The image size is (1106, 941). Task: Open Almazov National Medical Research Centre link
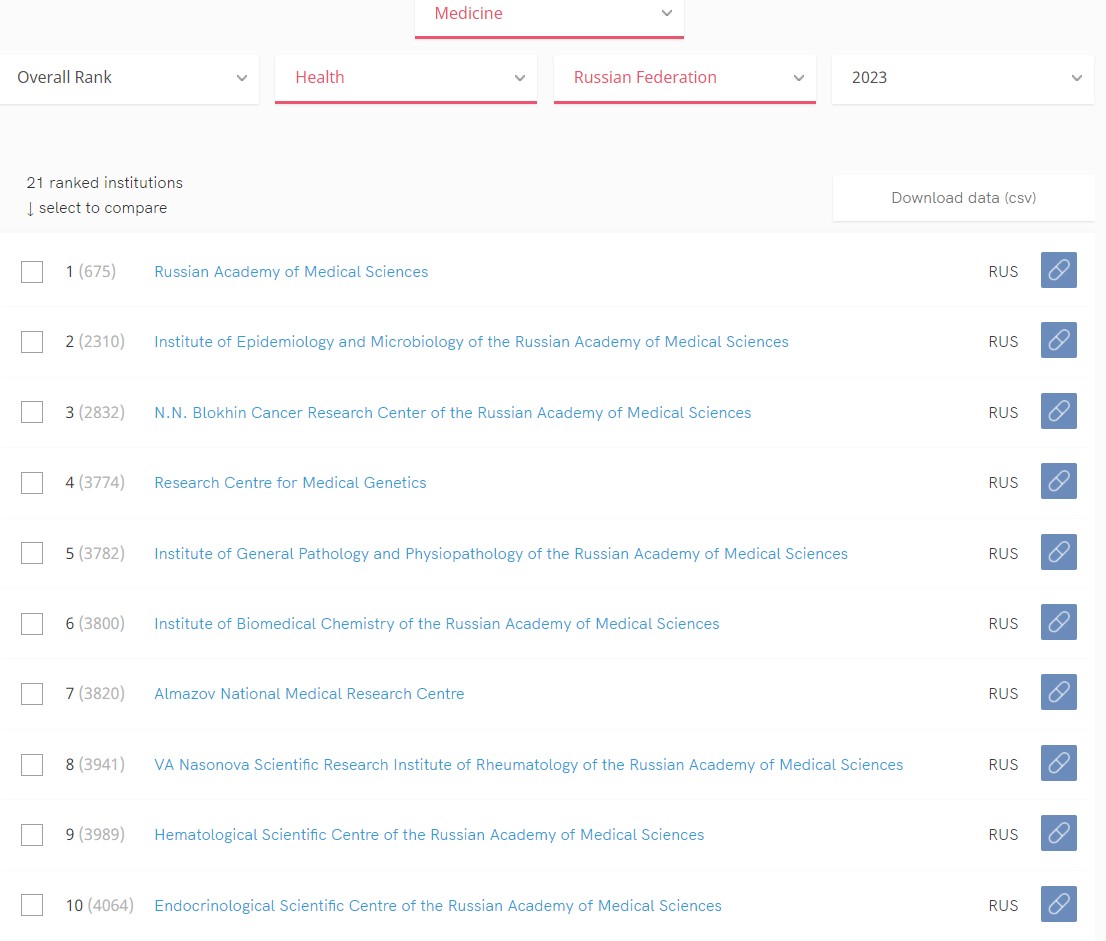tap(309, 694)
